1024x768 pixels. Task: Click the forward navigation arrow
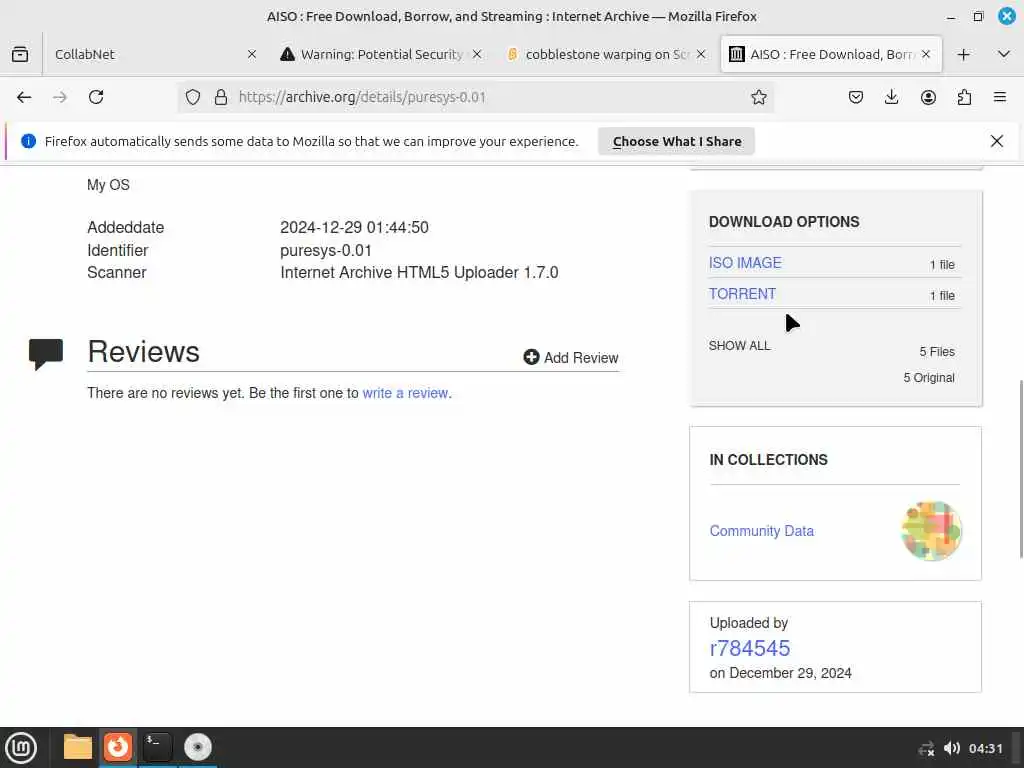coord(60,97)
